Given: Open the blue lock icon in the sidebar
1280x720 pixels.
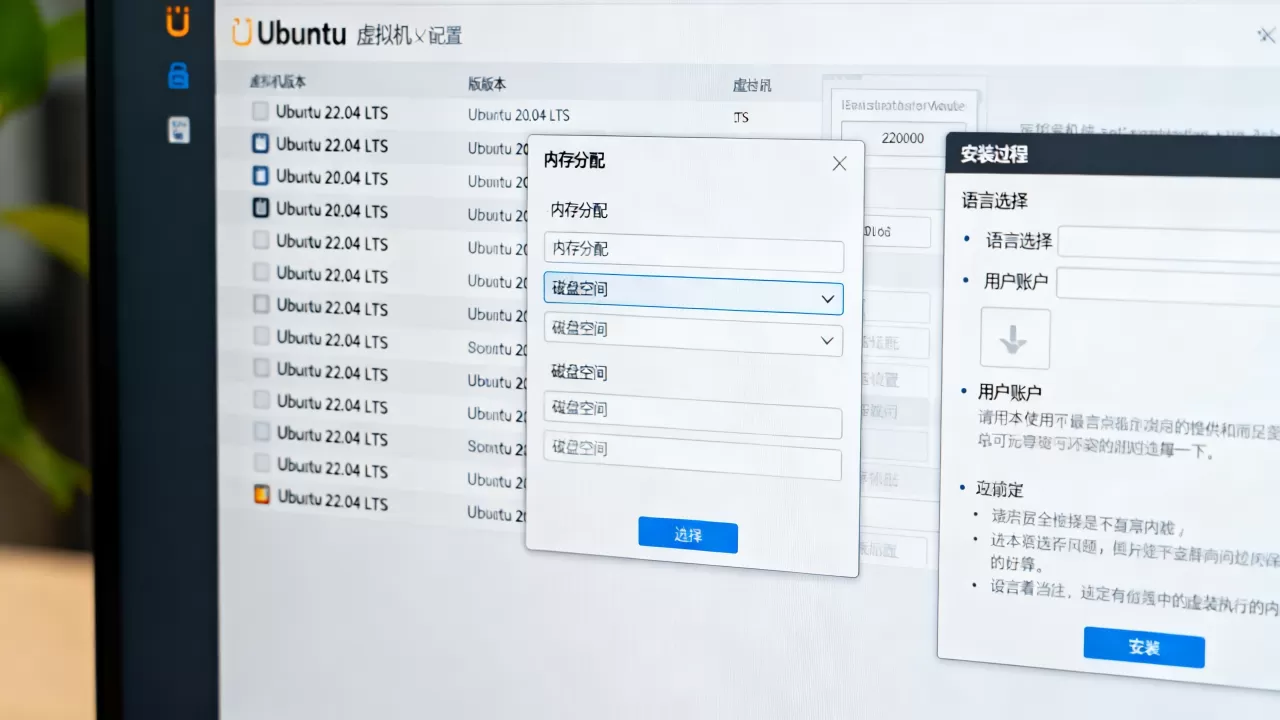Looking at the screenshot, I should pos(178,75).
